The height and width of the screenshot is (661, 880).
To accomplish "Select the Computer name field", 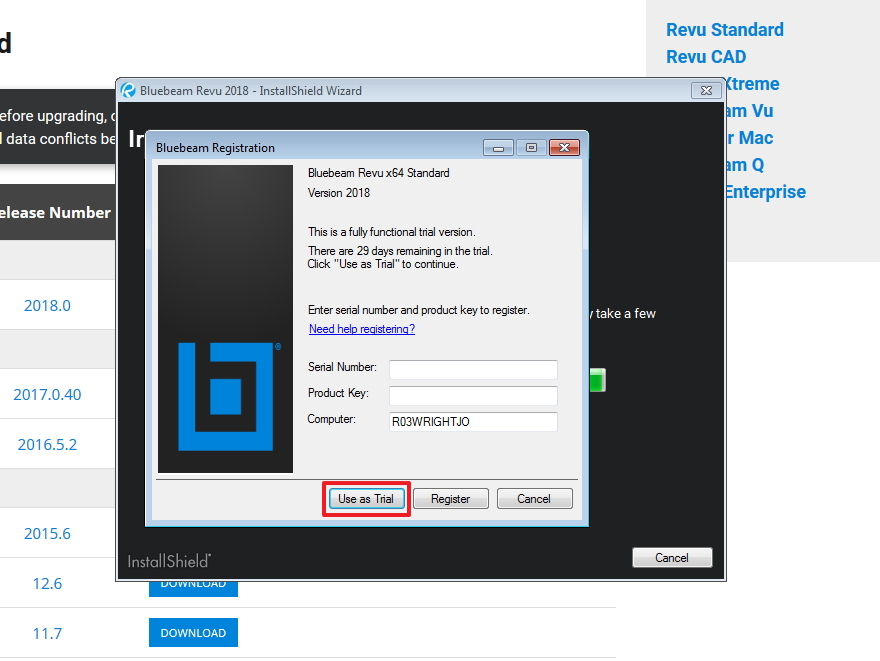I will (473, 422).
